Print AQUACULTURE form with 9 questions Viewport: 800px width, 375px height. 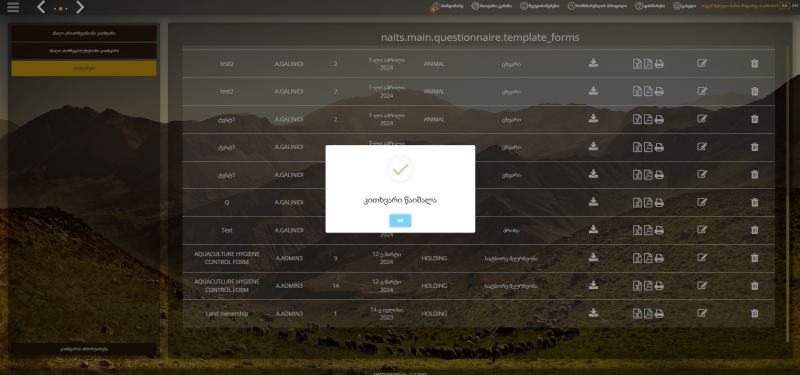click(659, 258)
